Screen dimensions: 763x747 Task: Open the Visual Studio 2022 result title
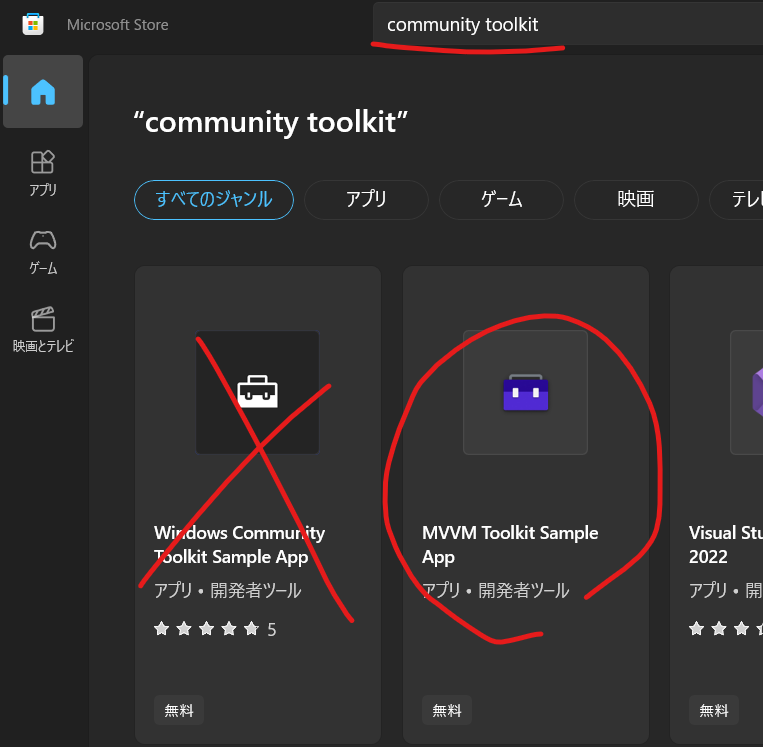pyautogui.click(x=726, y=545)
